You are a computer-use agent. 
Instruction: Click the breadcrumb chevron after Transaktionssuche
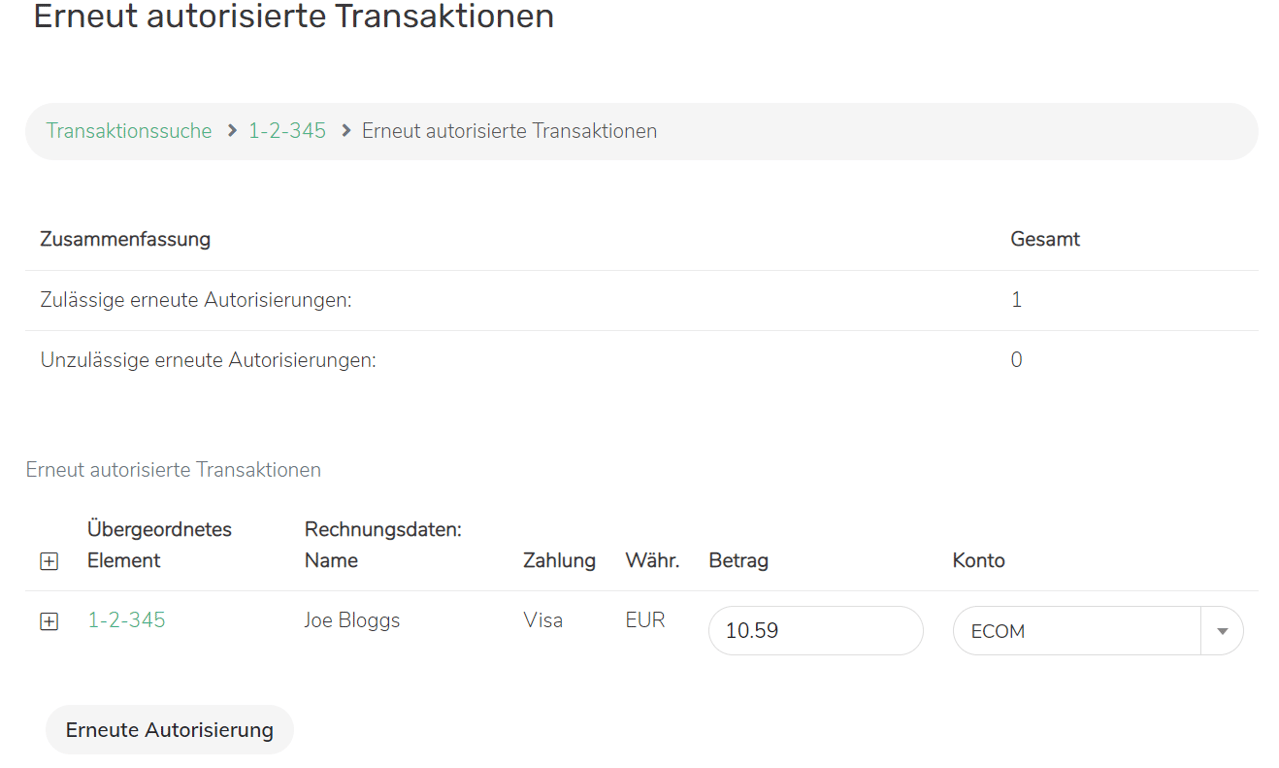(x=232, y=131)
